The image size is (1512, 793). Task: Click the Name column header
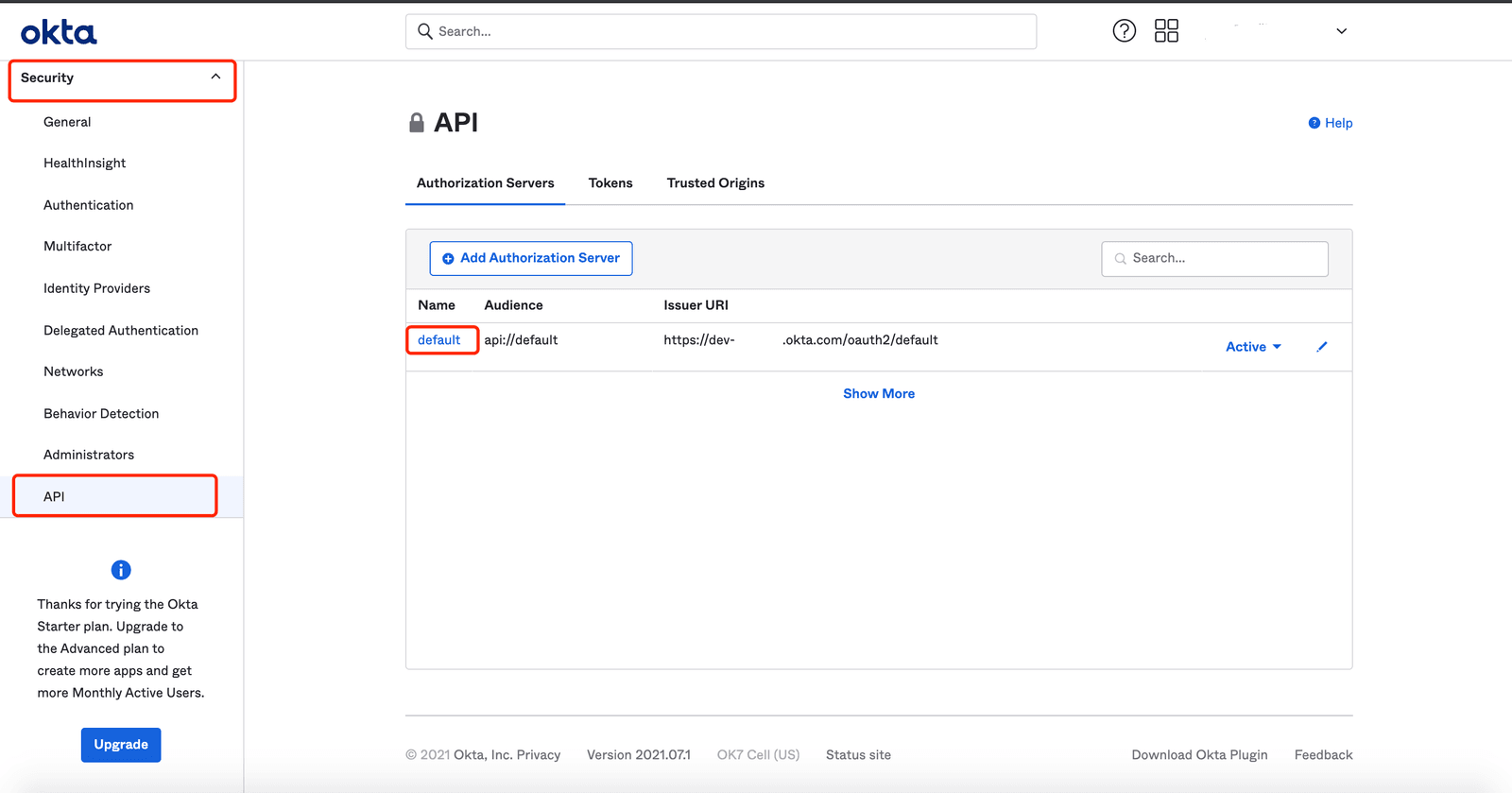[437, 305]
